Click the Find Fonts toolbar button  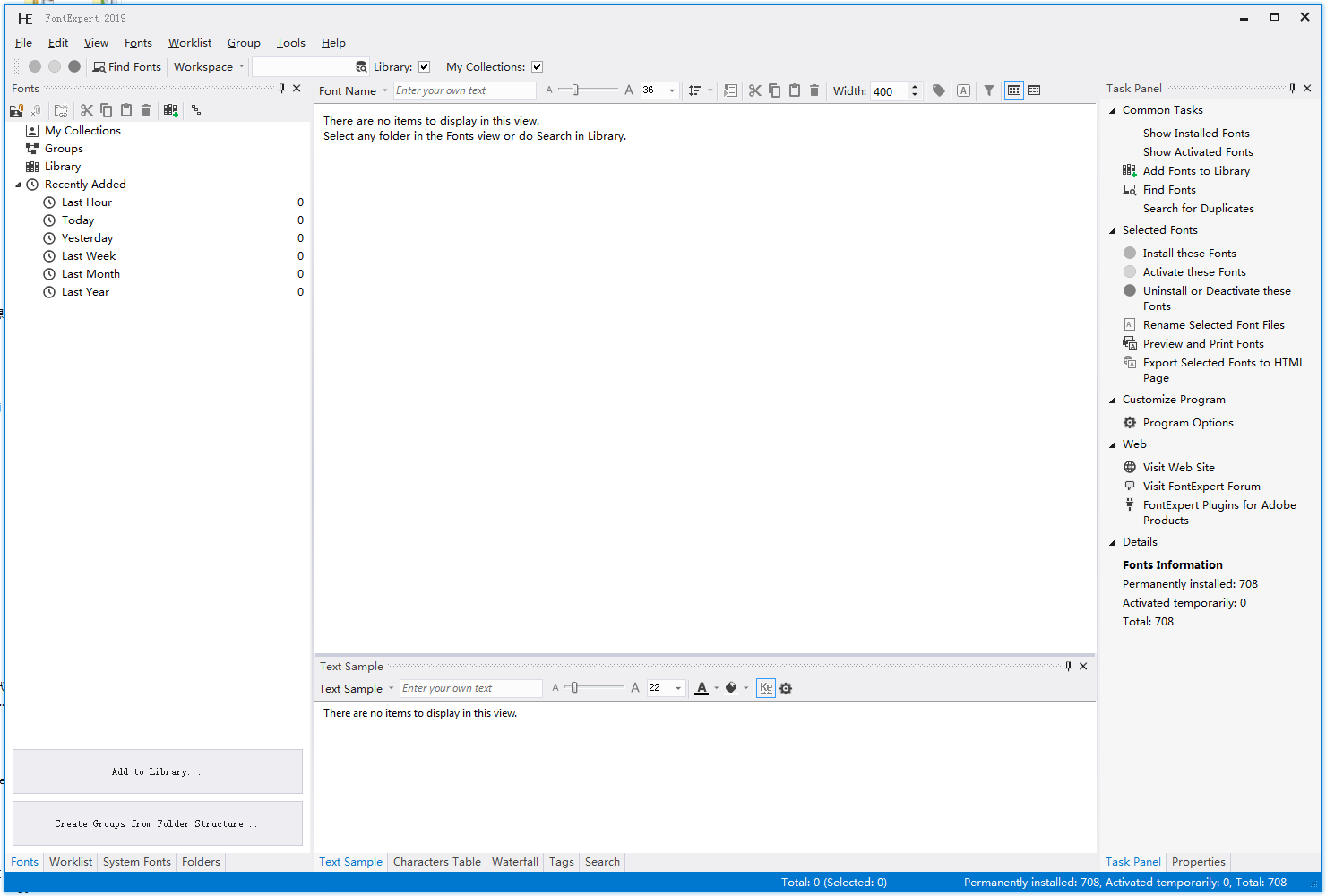(127, 67)
